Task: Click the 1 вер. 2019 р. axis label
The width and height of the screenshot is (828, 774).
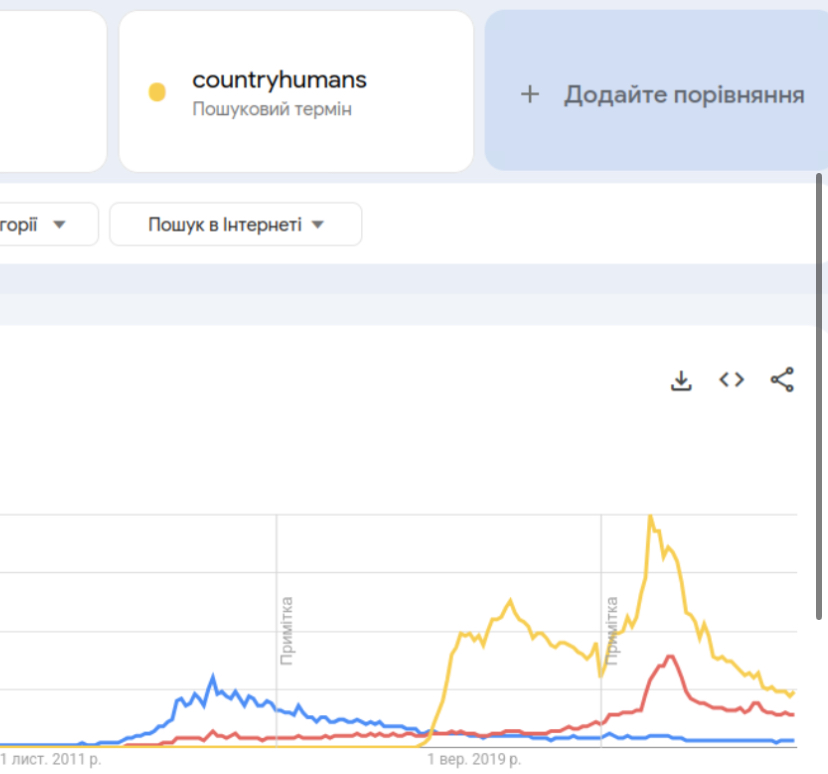Action: click(x=474, y=759)
